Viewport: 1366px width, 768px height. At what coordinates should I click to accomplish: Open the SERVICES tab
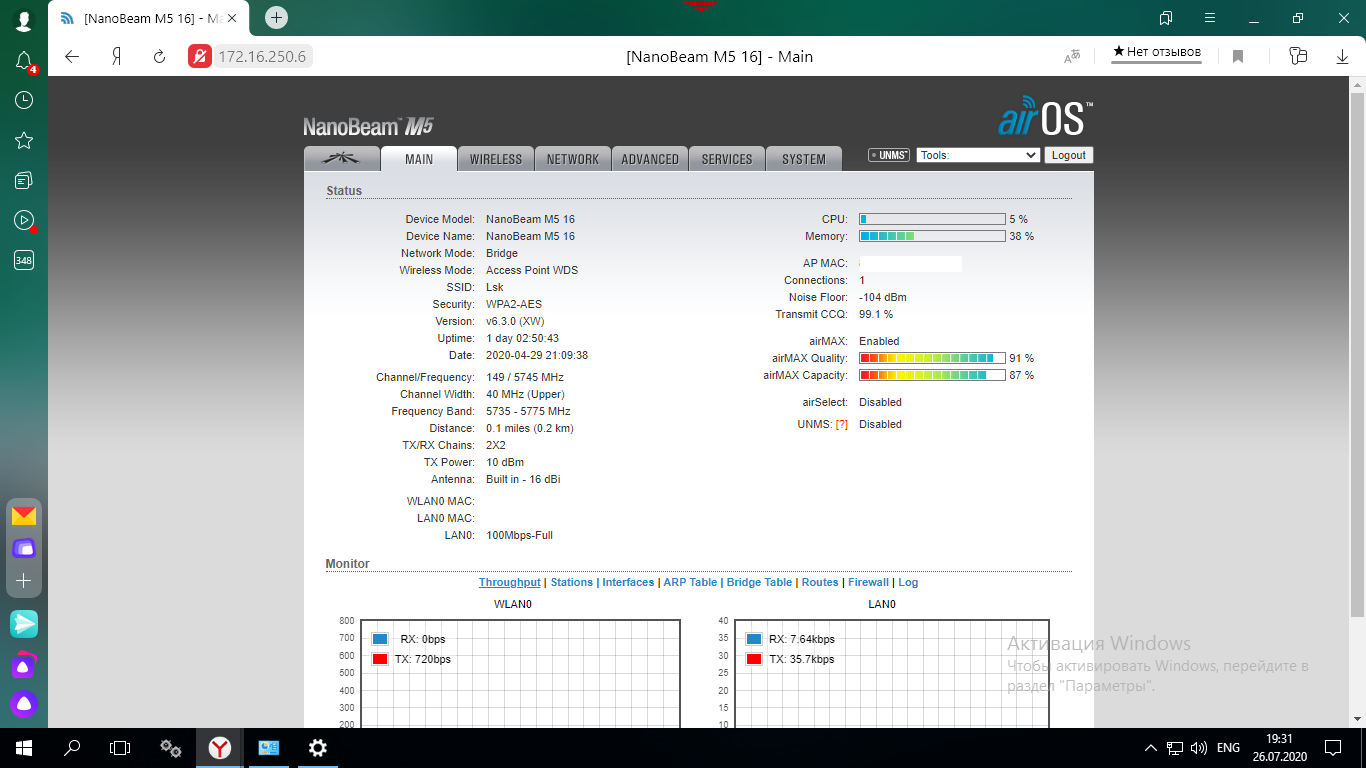tap(727, 159)
